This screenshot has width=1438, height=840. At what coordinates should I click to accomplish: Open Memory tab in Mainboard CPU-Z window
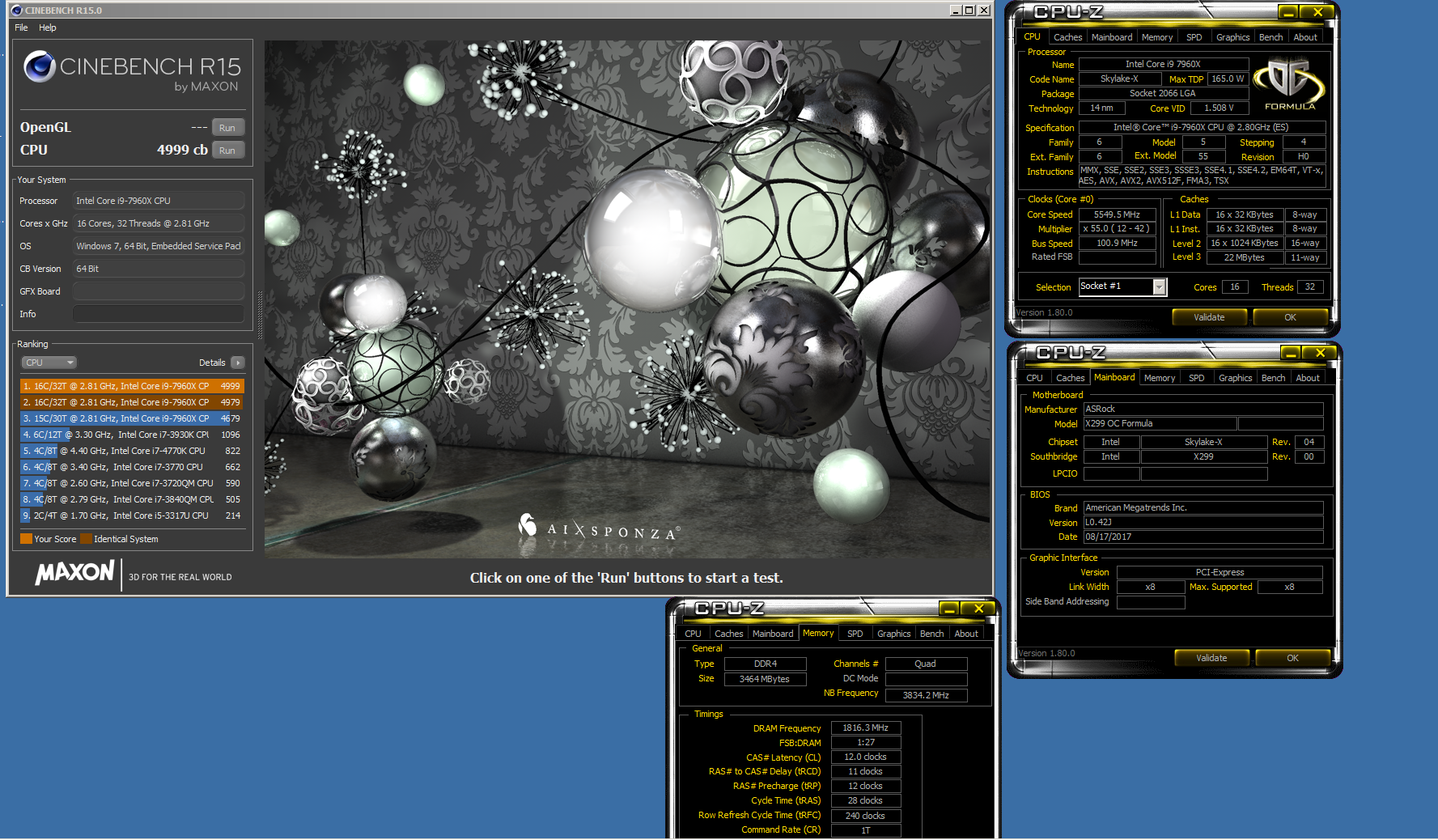1160,378
